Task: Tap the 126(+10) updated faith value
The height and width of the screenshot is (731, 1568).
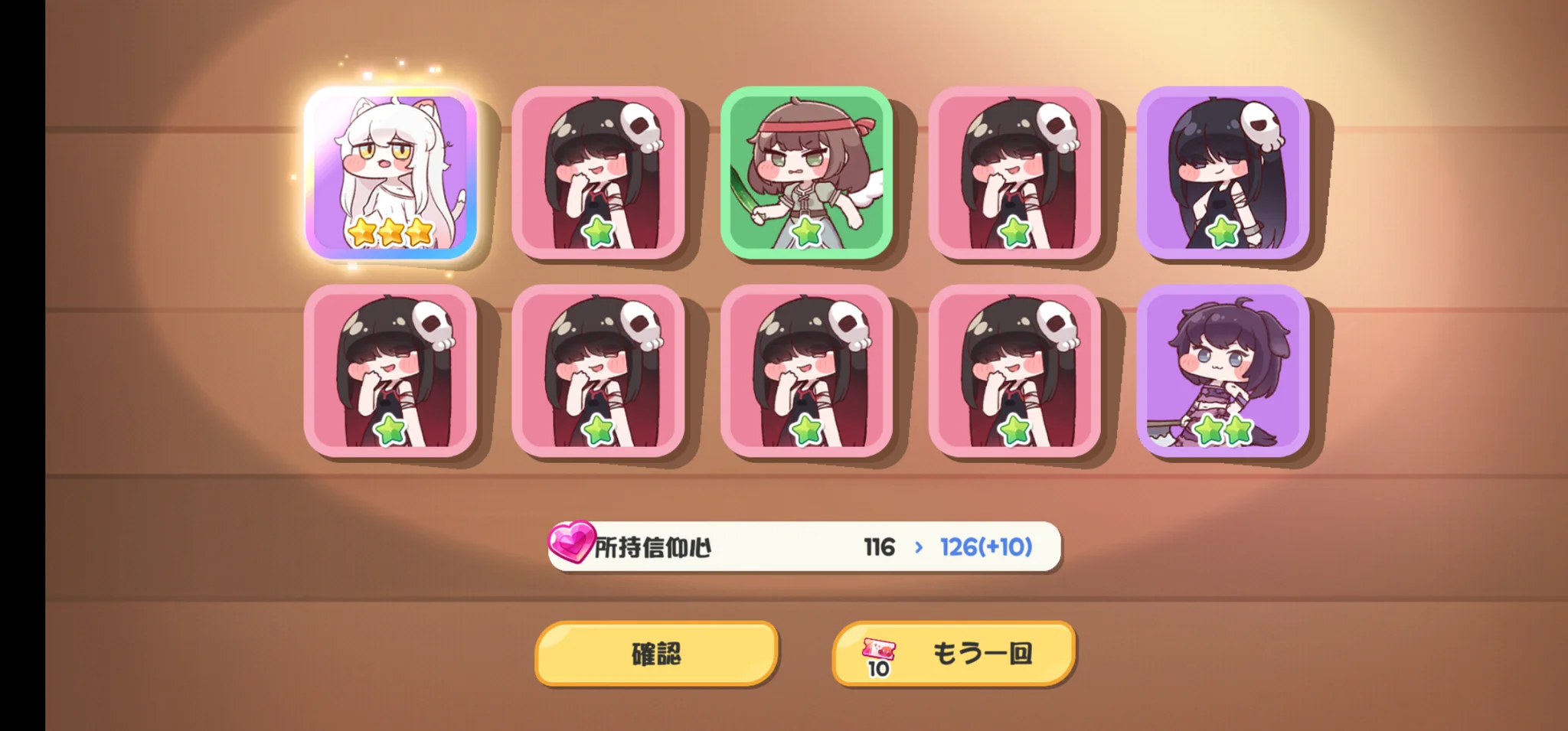Action: [x=986, y=547]
